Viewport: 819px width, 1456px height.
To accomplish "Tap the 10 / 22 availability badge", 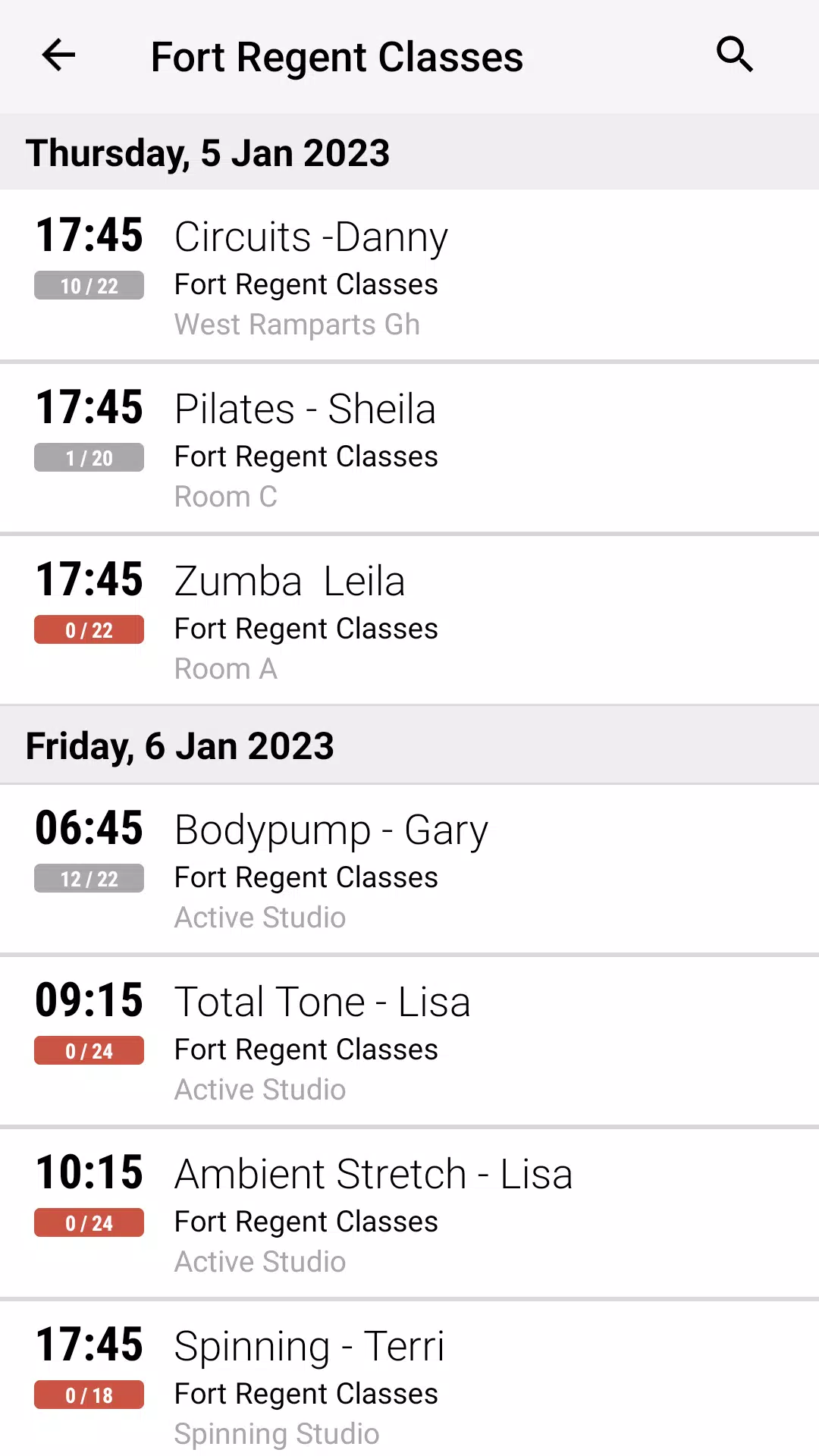I will [x=89, y=286].
